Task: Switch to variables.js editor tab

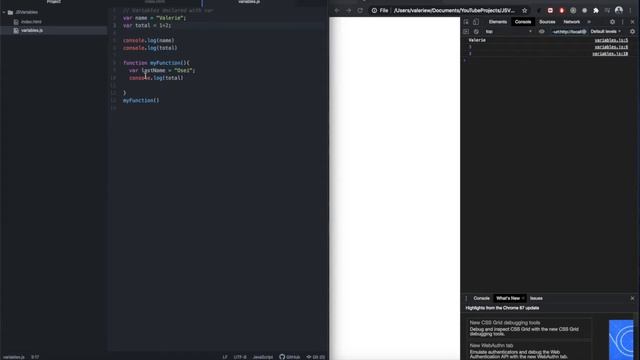Action: (249, 2)
